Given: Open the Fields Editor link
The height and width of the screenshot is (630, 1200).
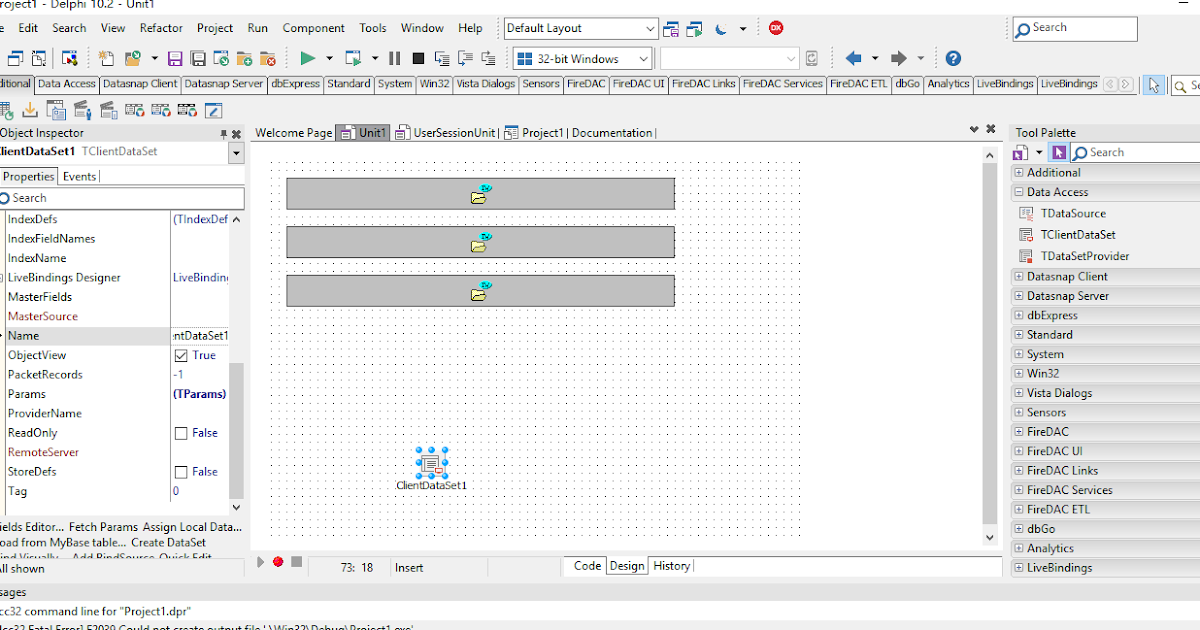Looking at the screenshot, I should (30, 526).
